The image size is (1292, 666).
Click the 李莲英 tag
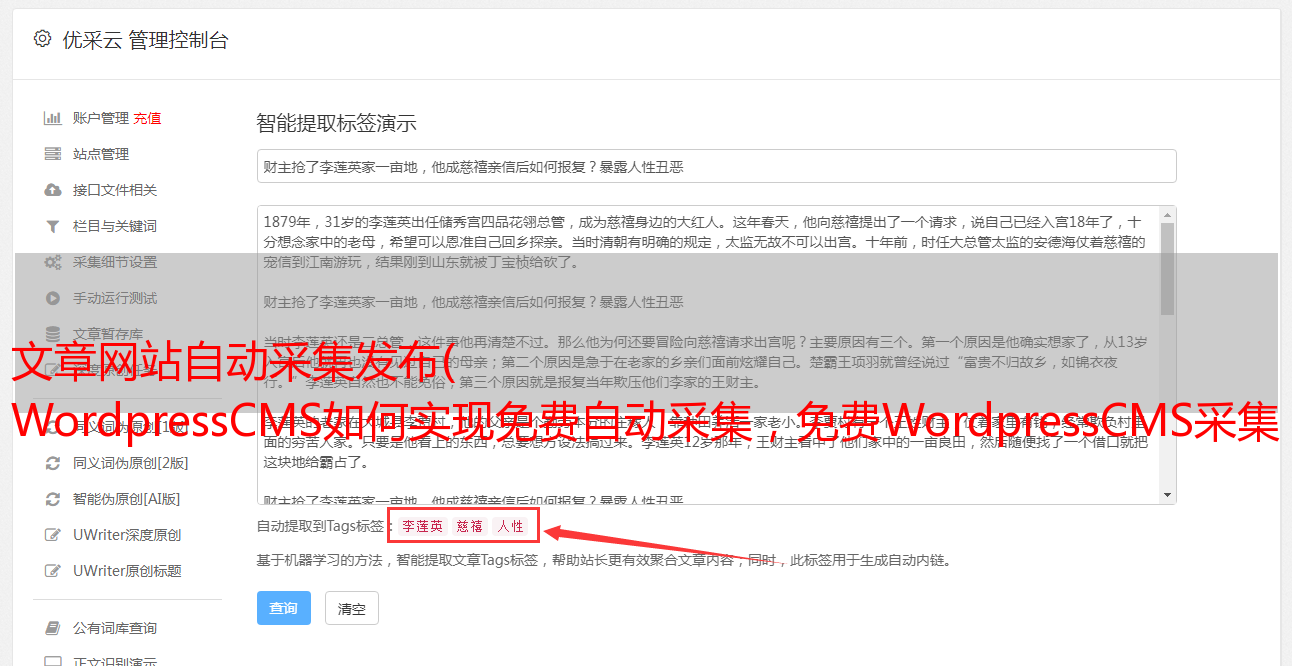[x=423, y=526]
